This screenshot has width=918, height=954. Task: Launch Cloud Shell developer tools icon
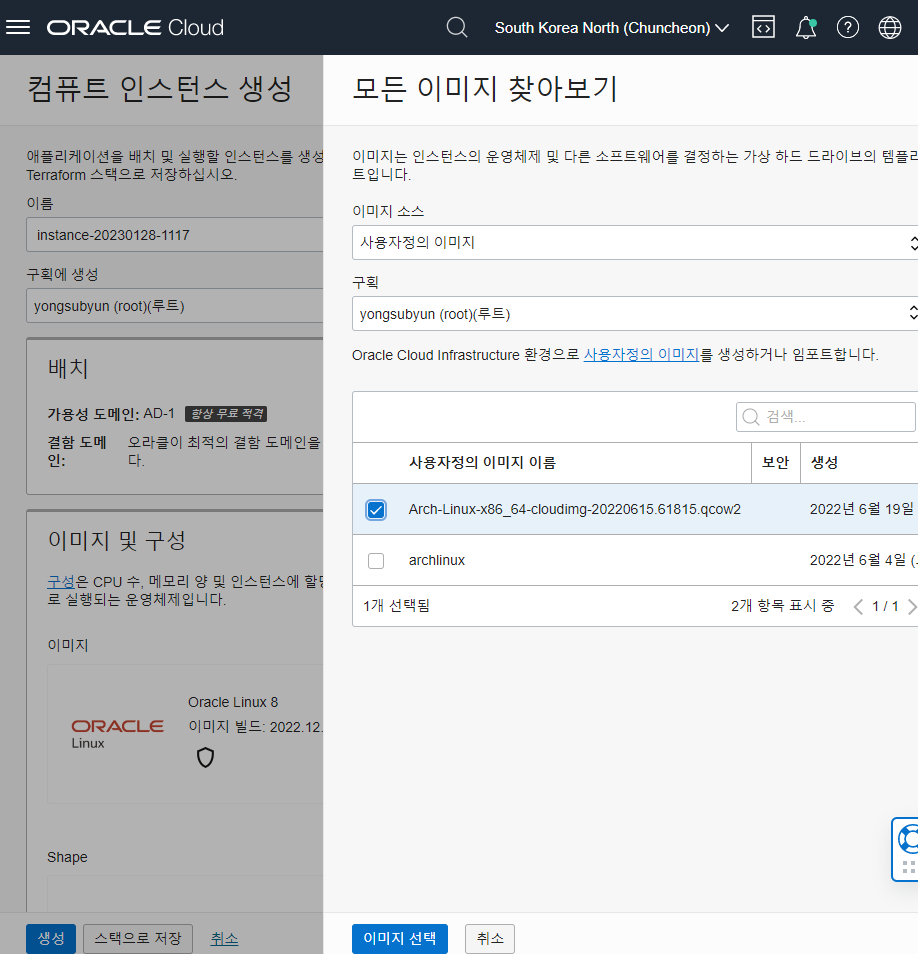point(763,27)
